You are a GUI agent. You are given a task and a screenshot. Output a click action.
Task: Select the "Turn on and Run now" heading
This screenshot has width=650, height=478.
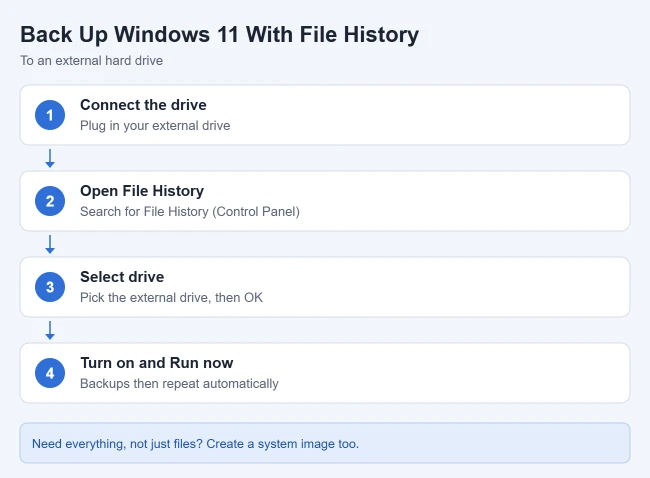(x=157, y=363)
